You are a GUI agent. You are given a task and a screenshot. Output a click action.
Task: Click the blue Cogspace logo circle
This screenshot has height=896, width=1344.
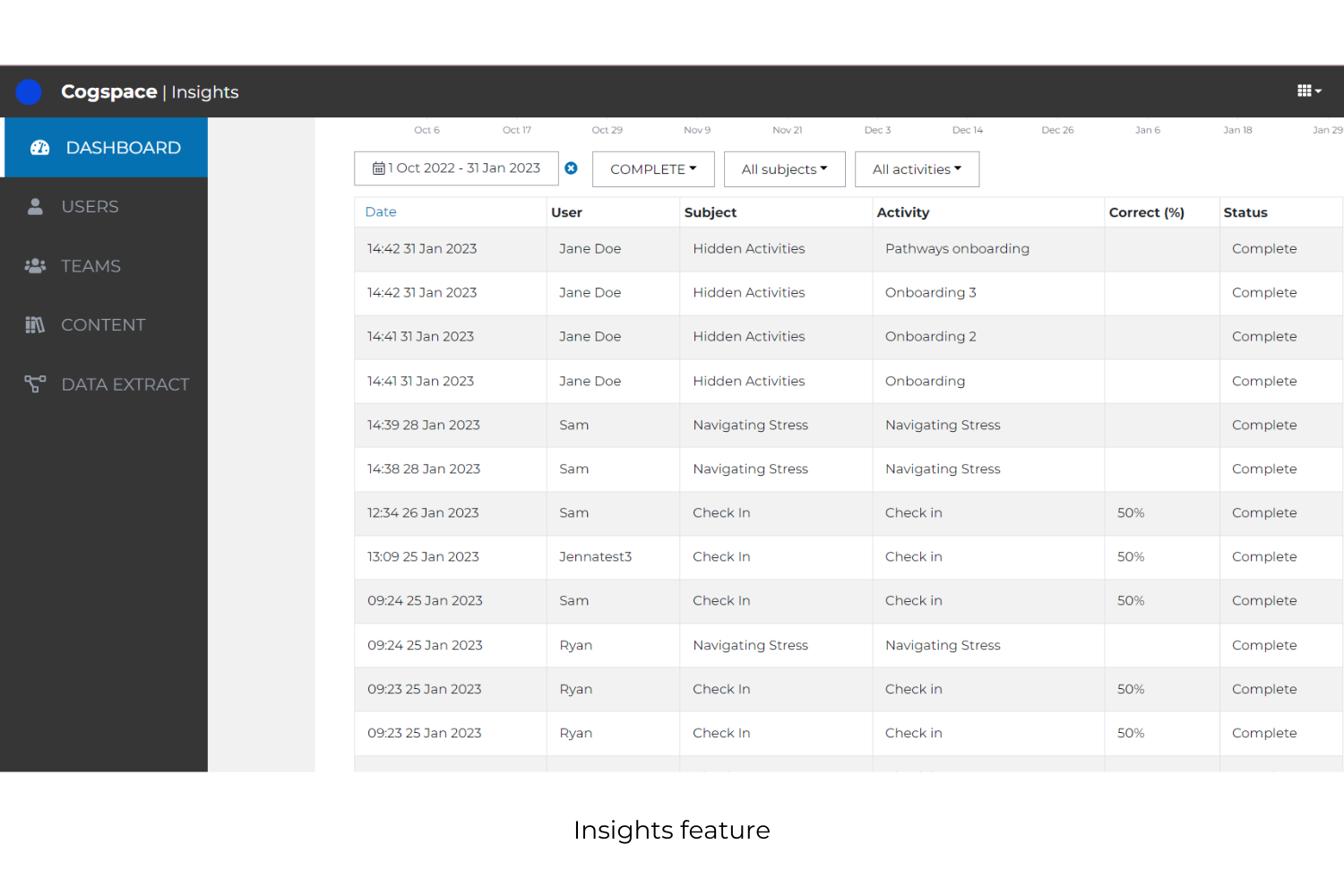tap(29, 91)
